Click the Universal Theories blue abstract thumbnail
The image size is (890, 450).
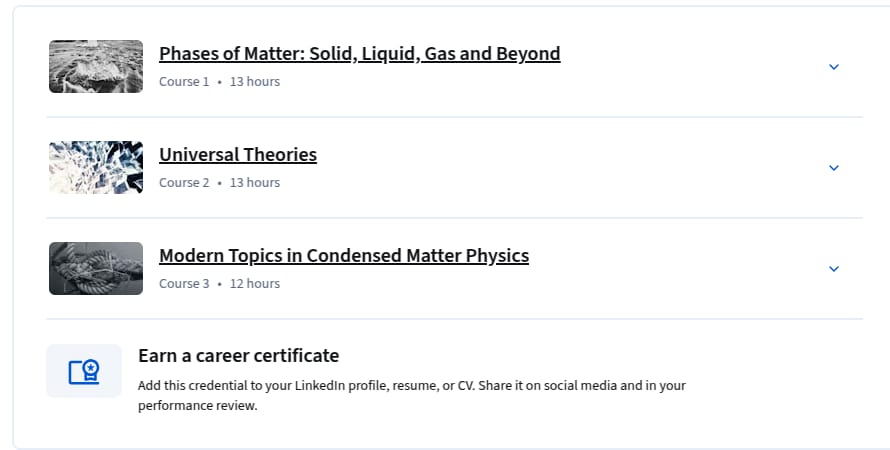click(96, 167)
